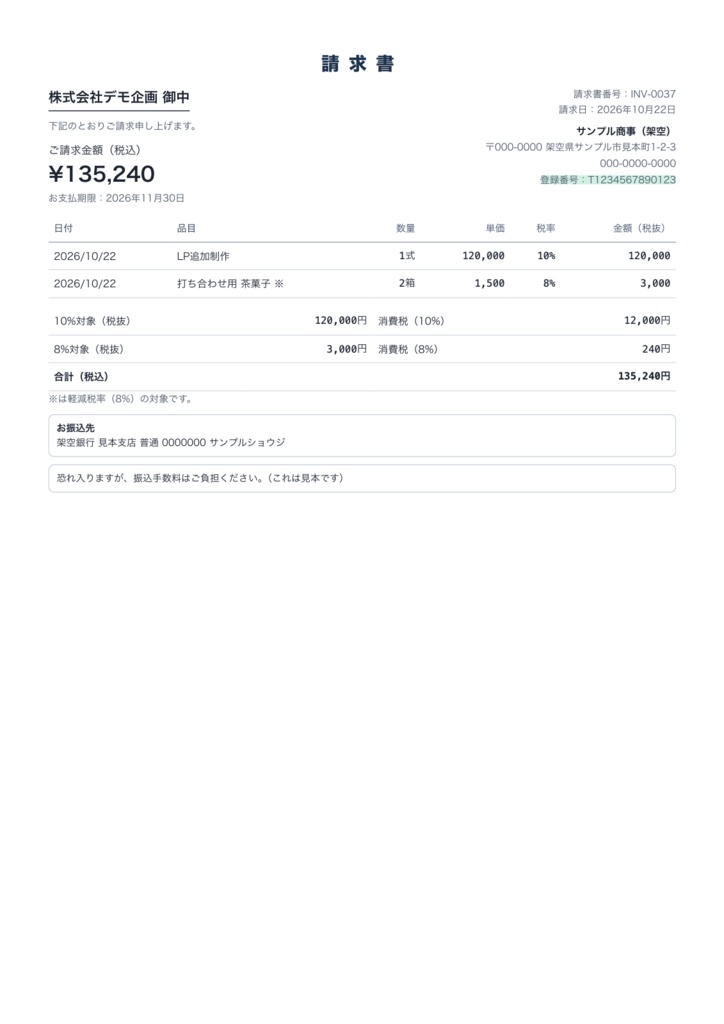Screen dimensions: 724x1024
Task: Click the item 打ち合わせ用 茶菓子 ※
Action: (230, 283)
